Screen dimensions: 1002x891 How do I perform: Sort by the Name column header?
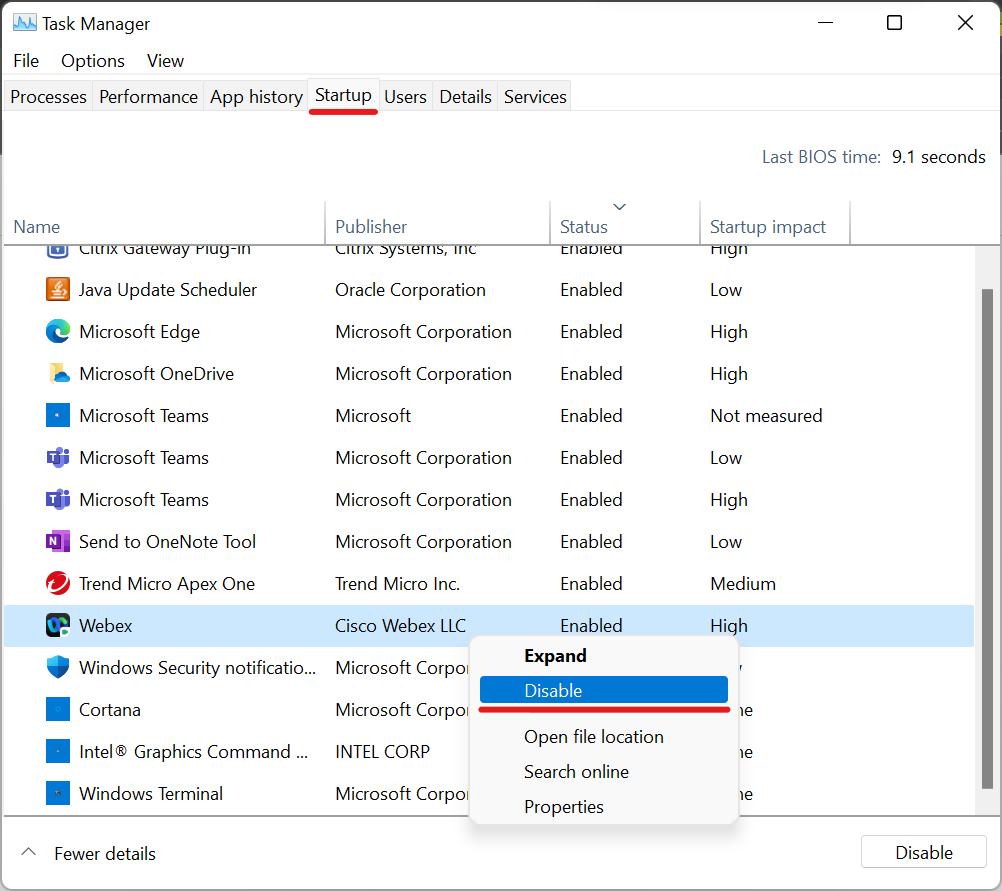coord(164,223)
